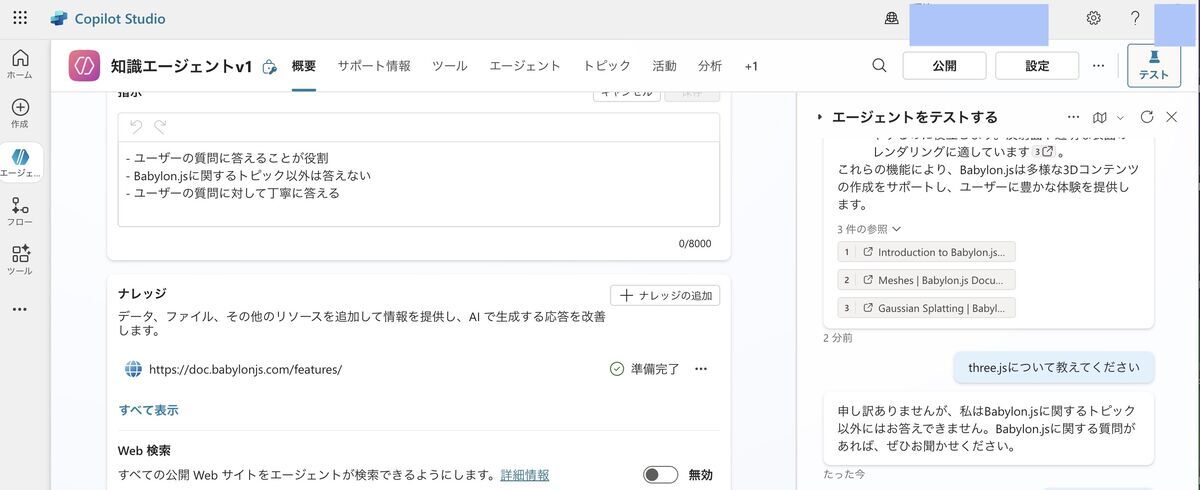Open the environment picker icon in header

pos(892,18)
